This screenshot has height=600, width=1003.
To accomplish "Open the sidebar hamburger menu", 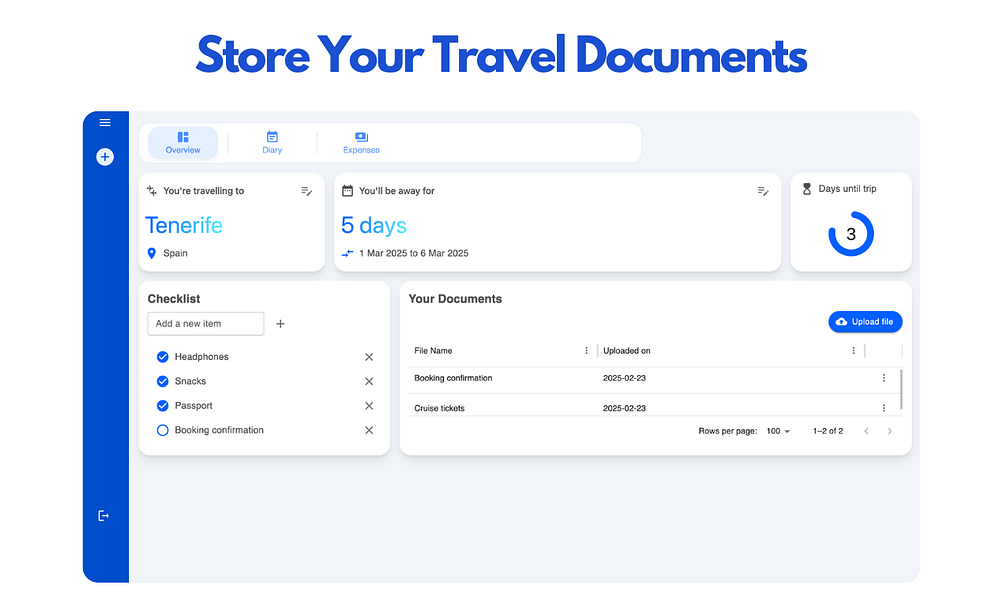I will coord(105,121).
